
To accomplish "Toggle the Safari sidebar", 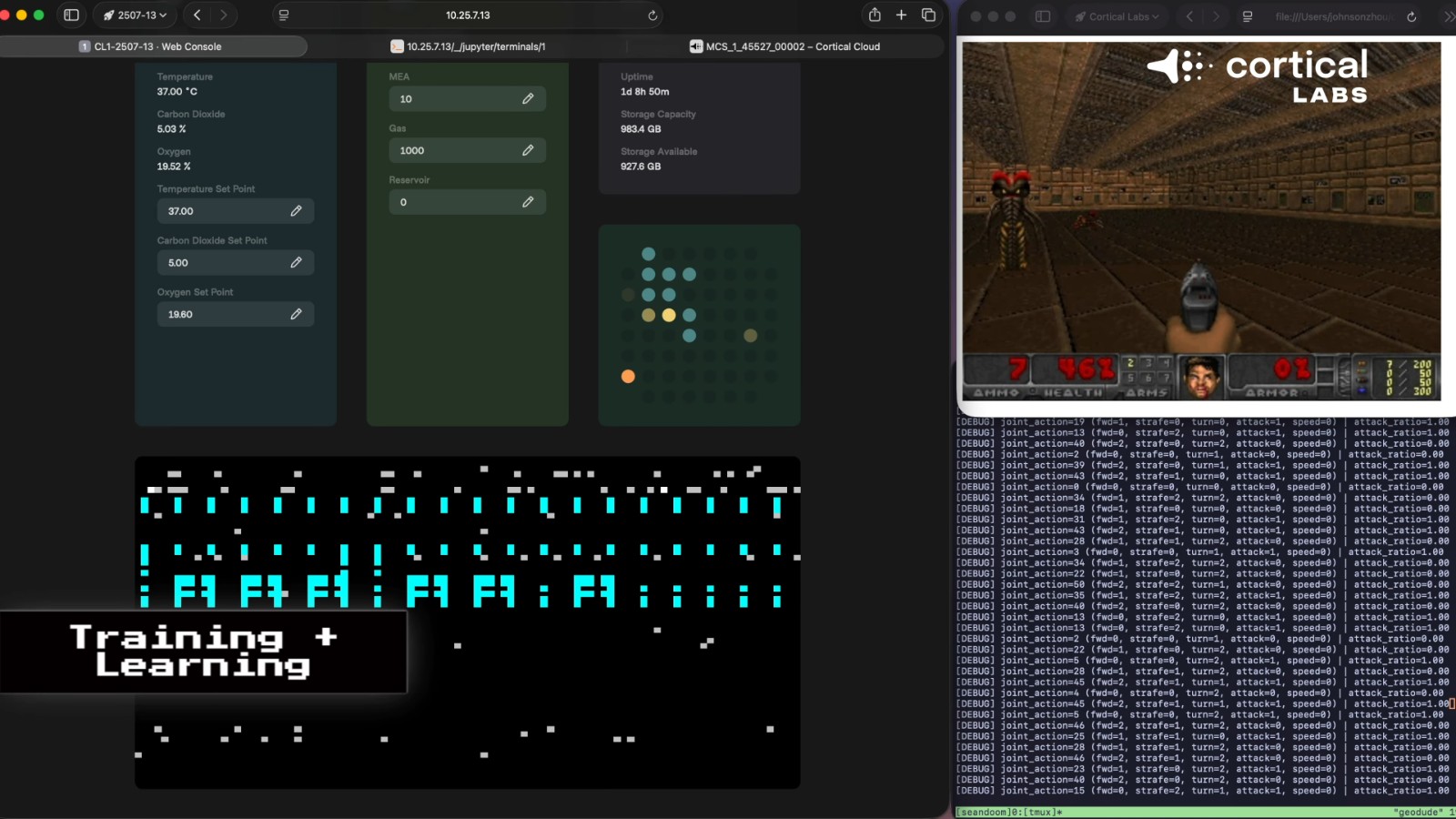I will (71, 15).
